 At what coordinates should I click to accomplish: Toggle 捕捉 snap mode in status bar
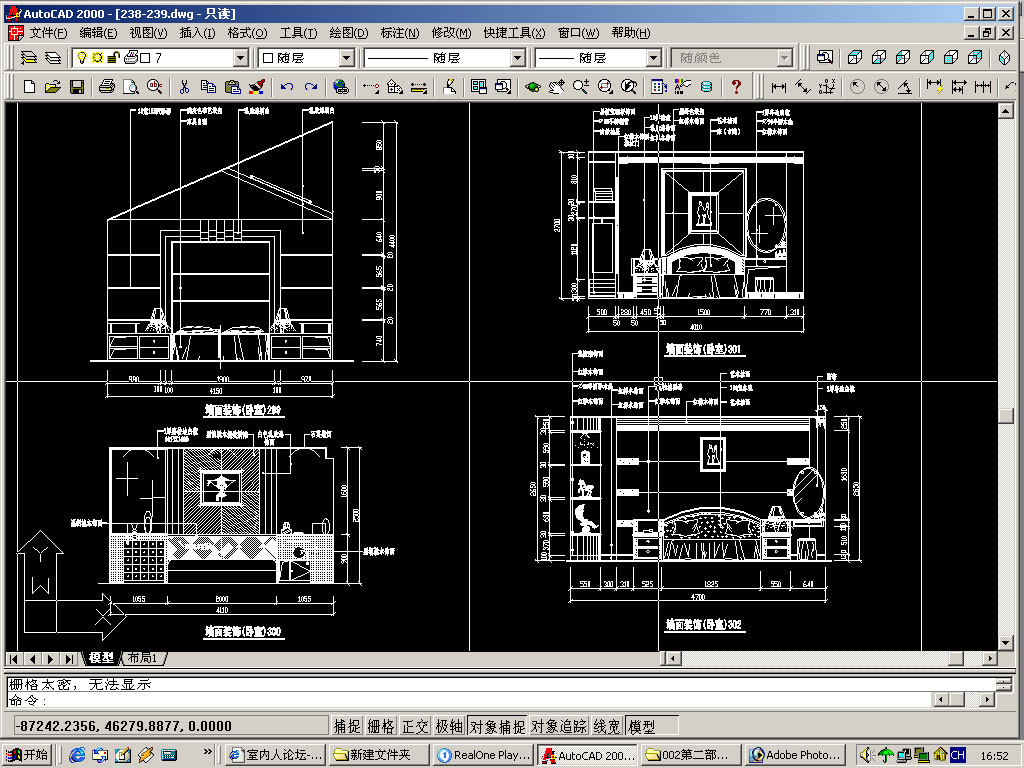347,726
